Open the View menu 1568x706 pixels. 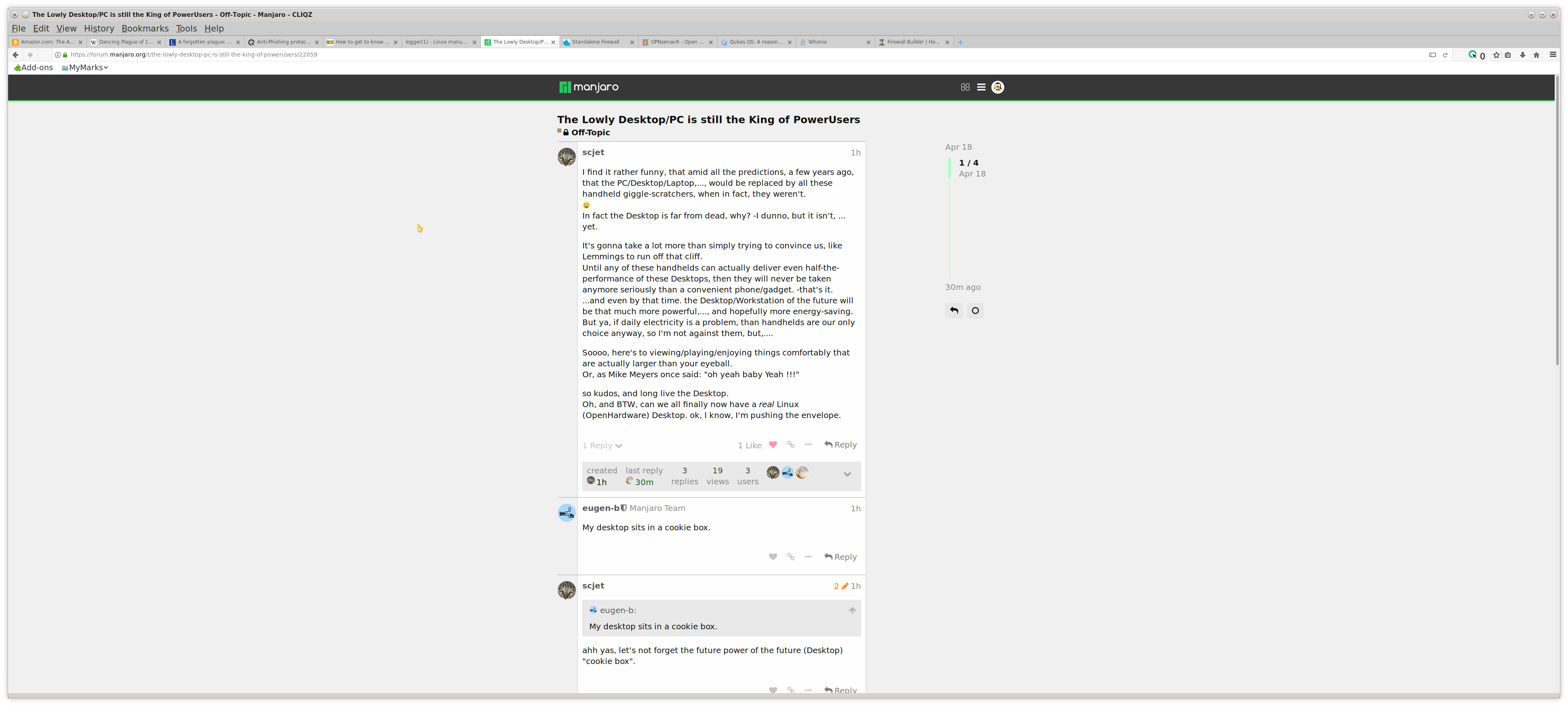point(66,29)
